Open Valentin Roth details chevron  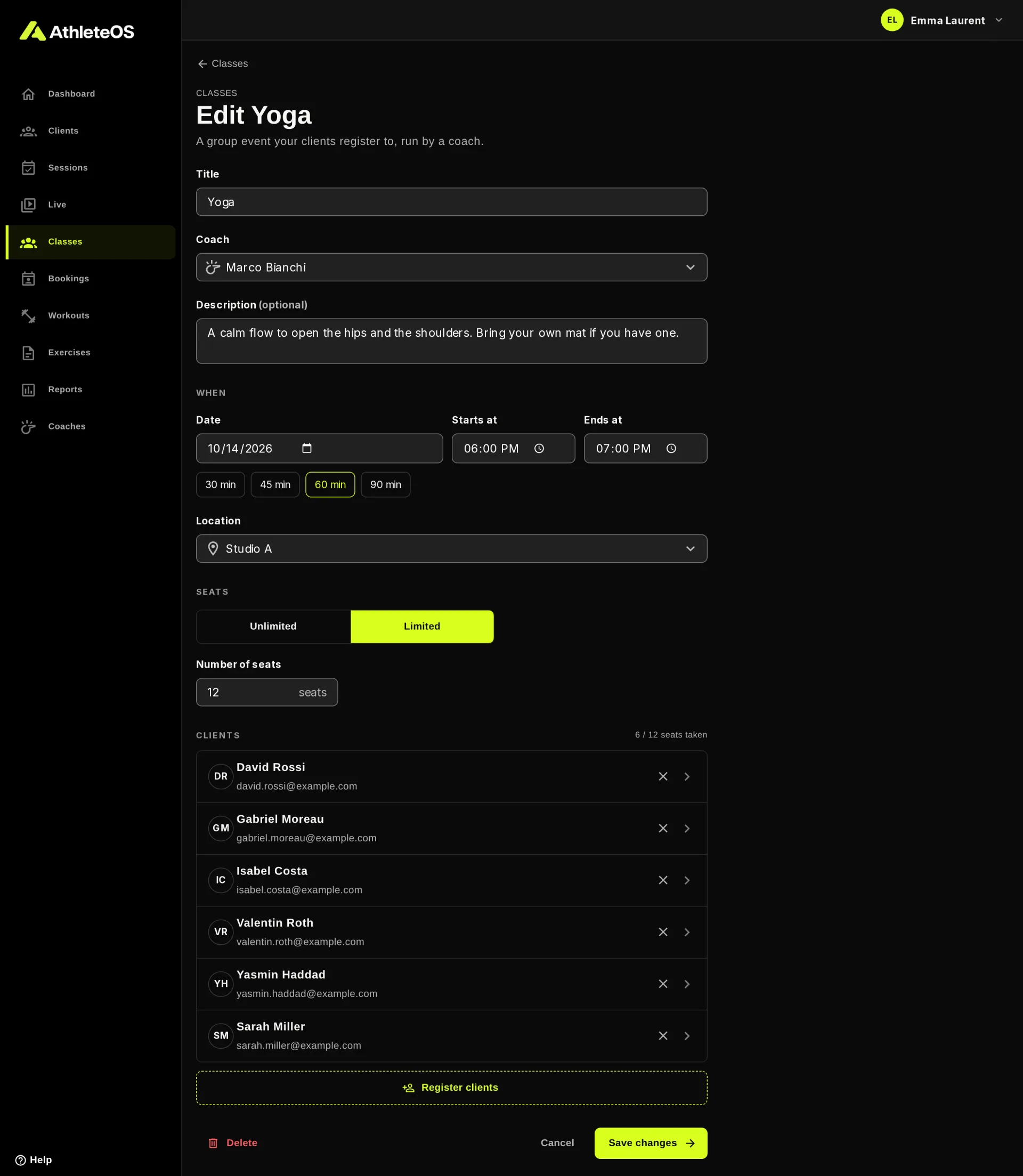687,932
